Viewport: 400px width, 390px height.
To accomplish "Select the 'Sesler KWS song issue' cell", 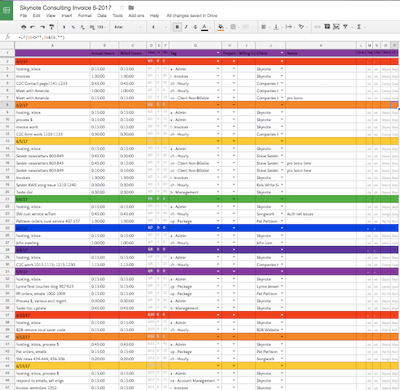I will [x=52, y=185].
